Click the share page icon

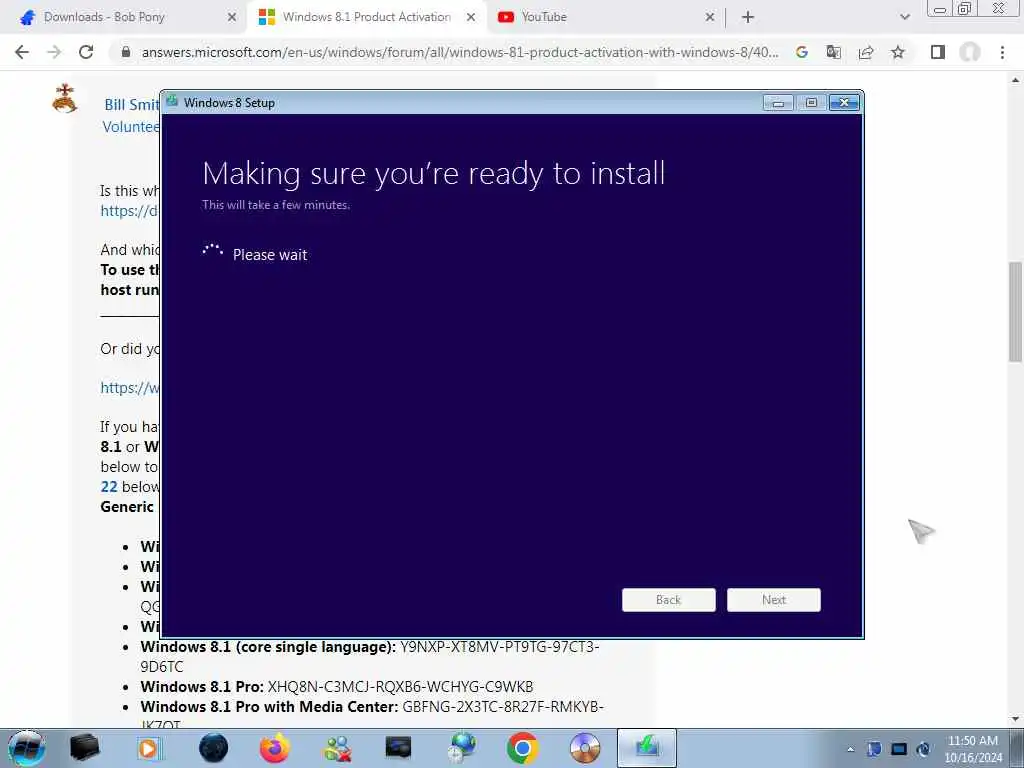[866, 52]
